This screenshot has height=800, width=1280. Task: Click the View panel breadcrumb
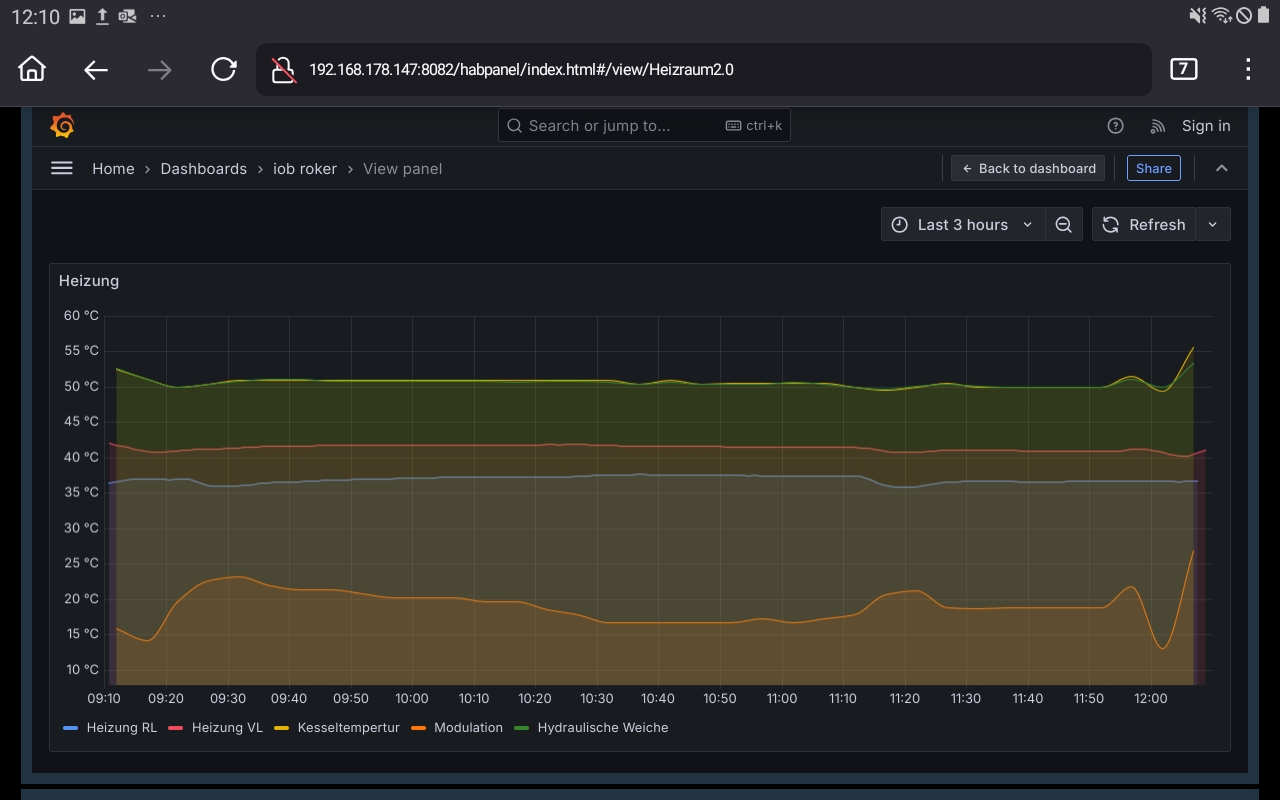(x=402, y=168)
